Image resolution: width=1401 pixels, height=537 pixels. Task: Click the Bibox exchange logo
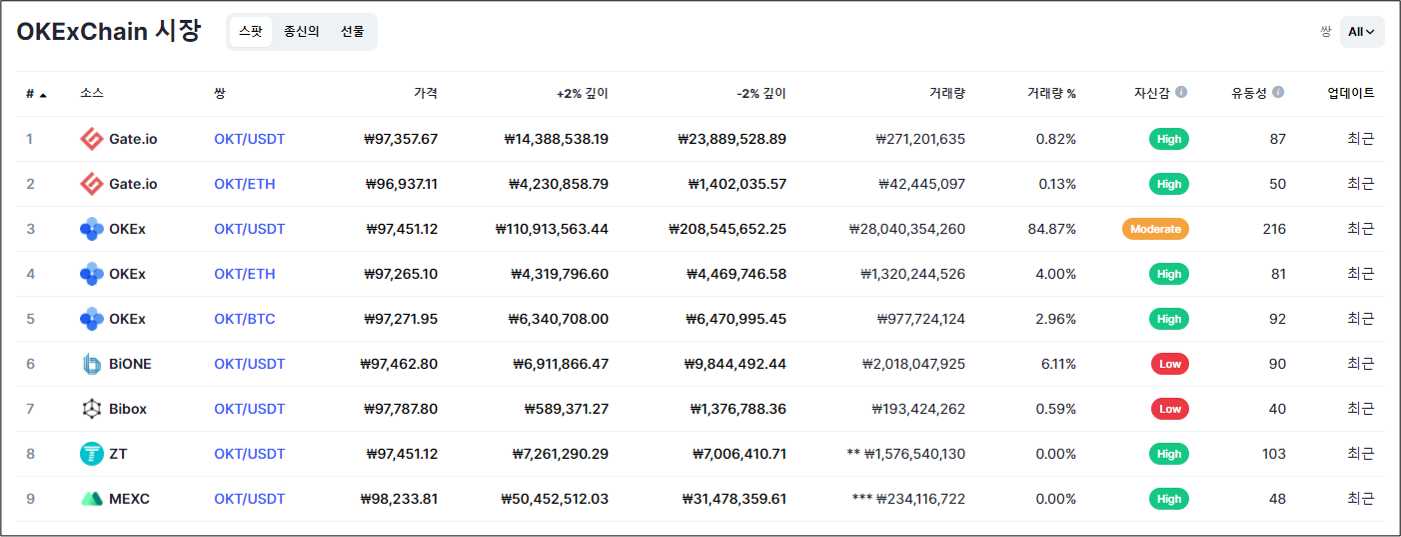point(92,409)
